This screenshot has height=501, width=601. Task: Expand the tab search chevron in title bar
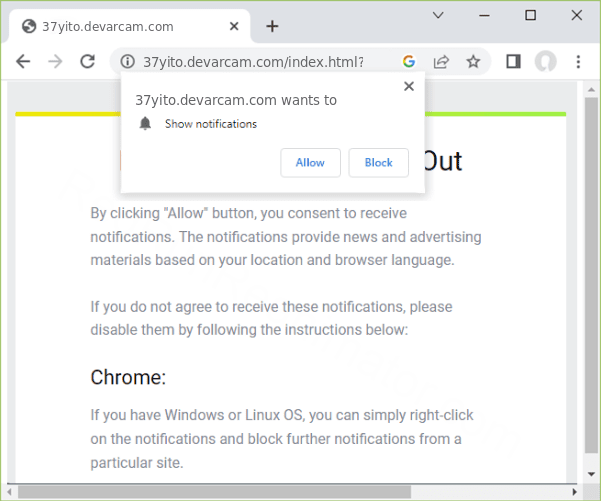pos(438,16)
